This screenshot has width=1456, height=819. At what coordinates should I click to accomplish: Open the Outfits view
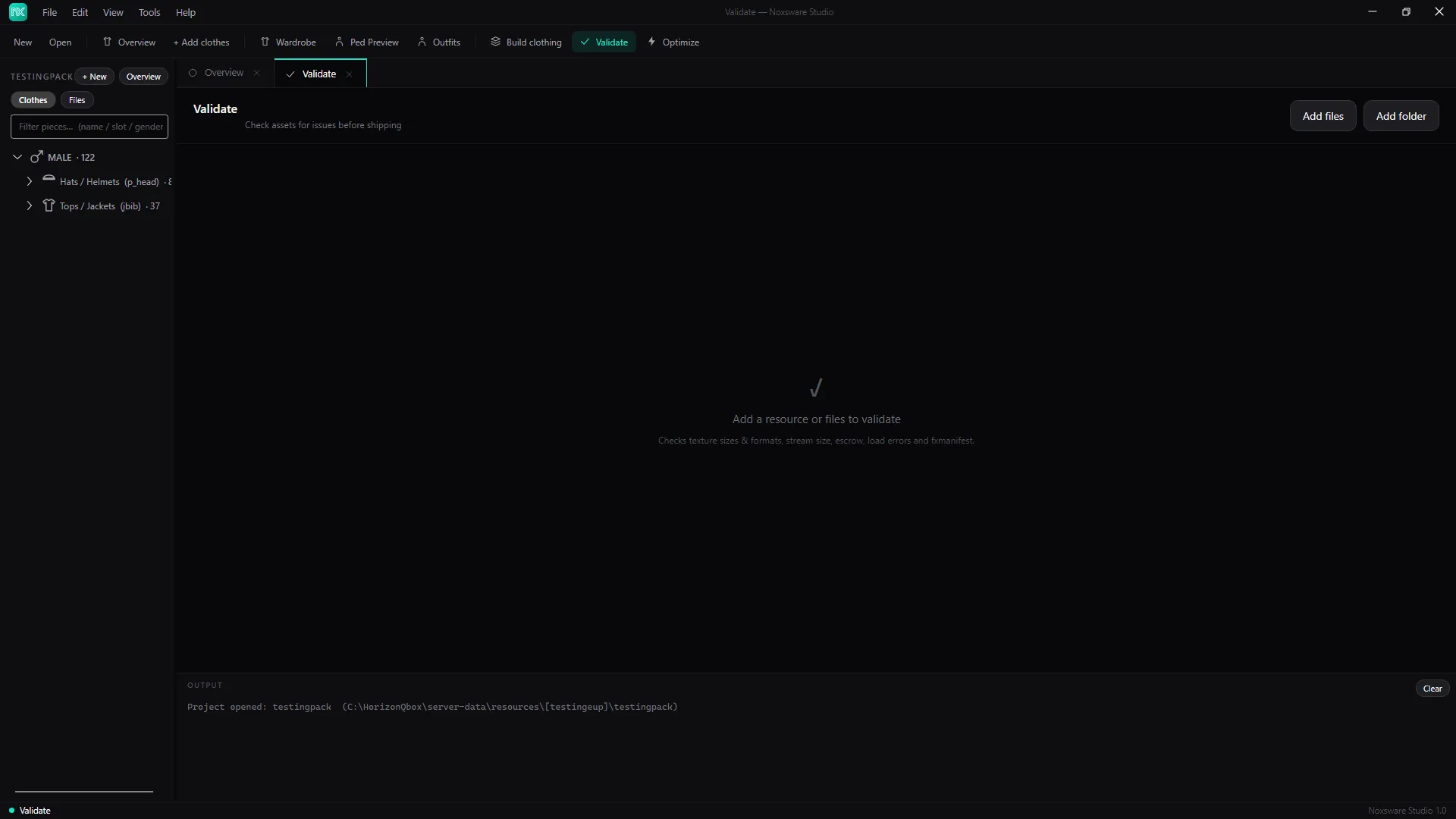click(x=439, y=42)
